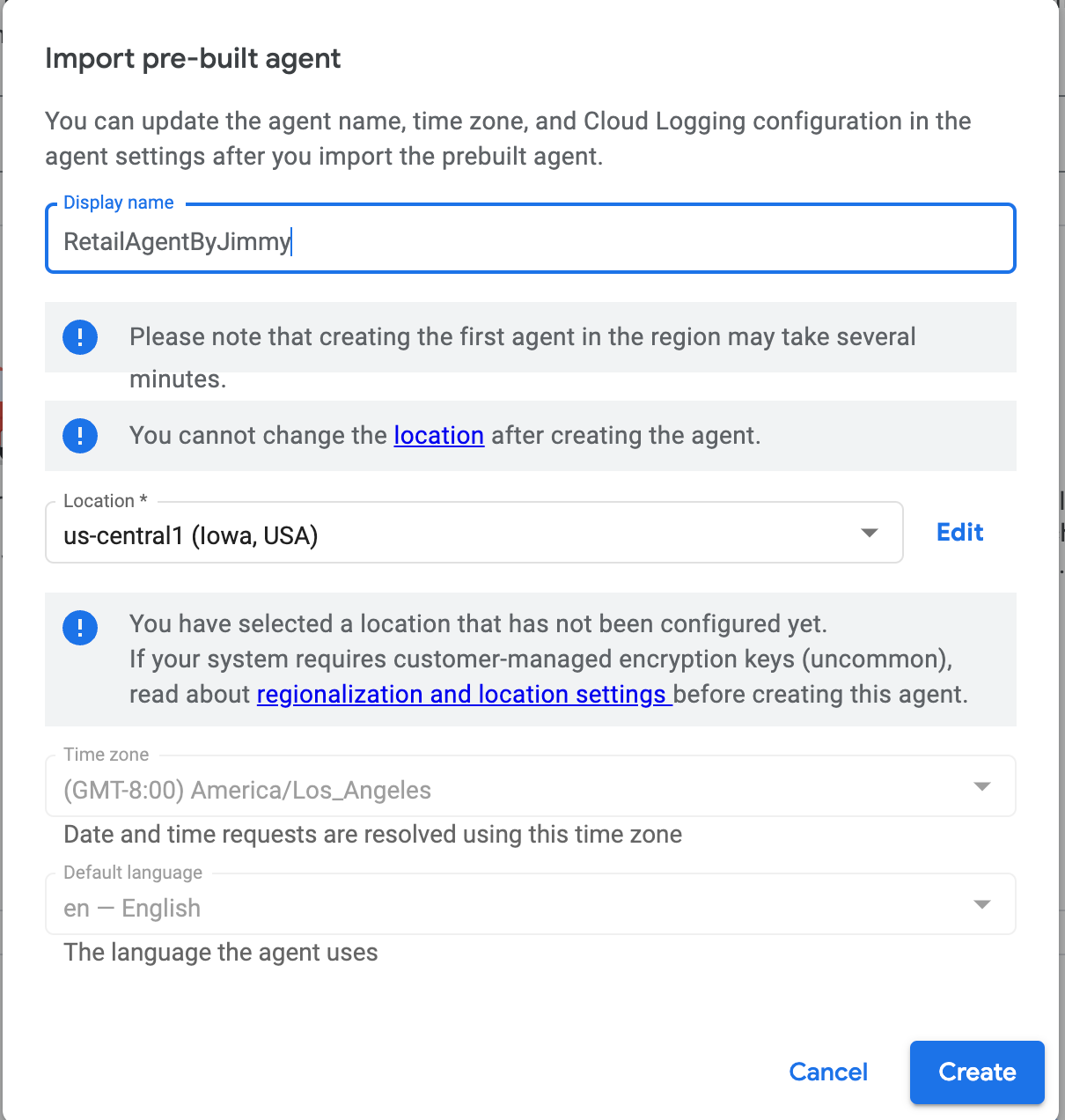The width and height of the screenshot is (1065, 1120).
Task: Click the Edit location button
Action: tap(959, 532)
